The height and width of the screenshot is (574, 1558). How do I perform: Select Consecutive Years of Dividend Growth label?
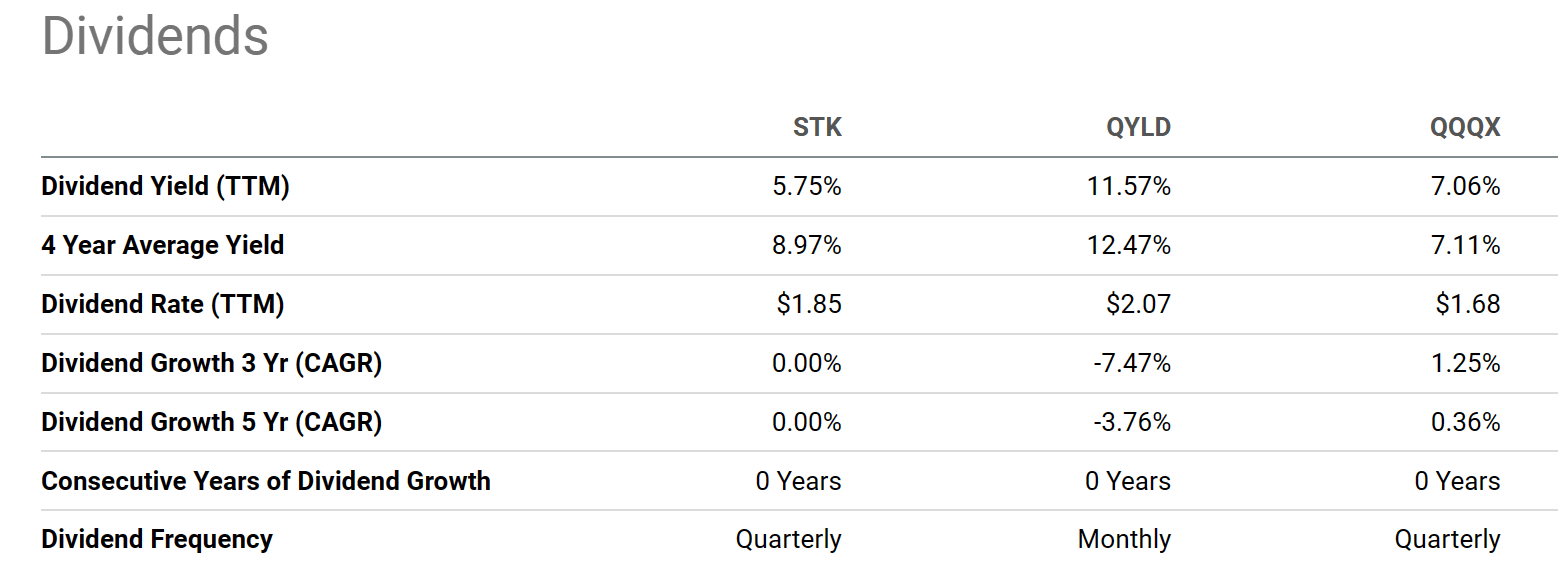pyautogui.click(x=265, y=481)
